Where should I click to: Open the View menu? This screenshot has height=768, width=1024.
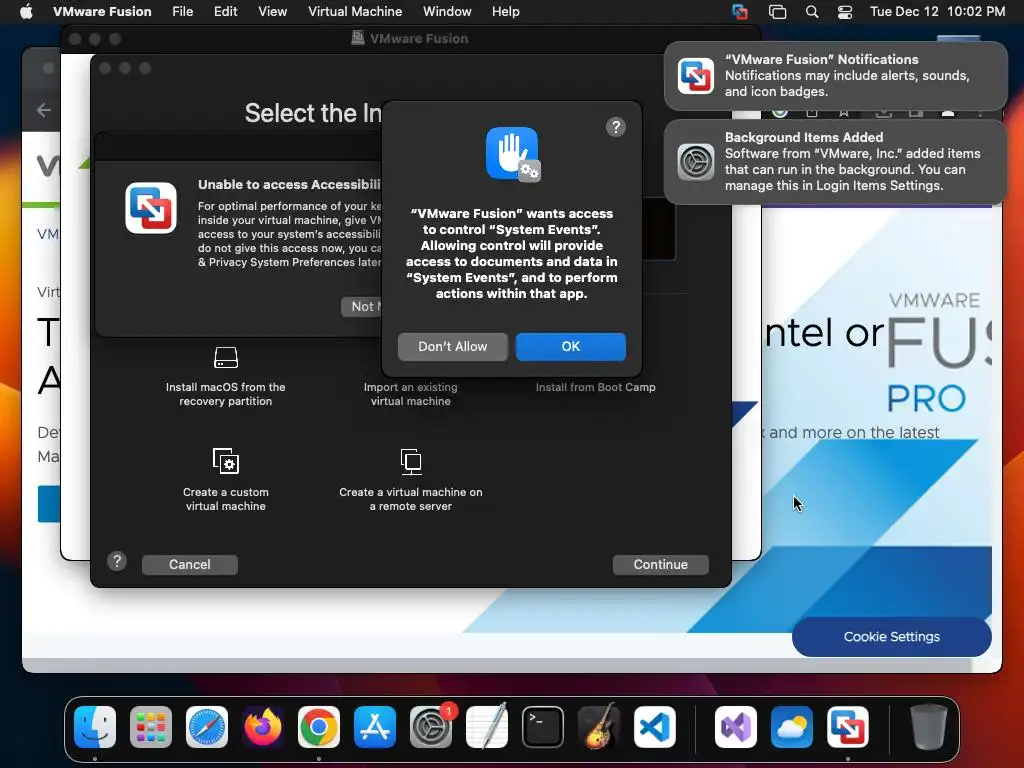pyautogui.click(x=272, y=11)
